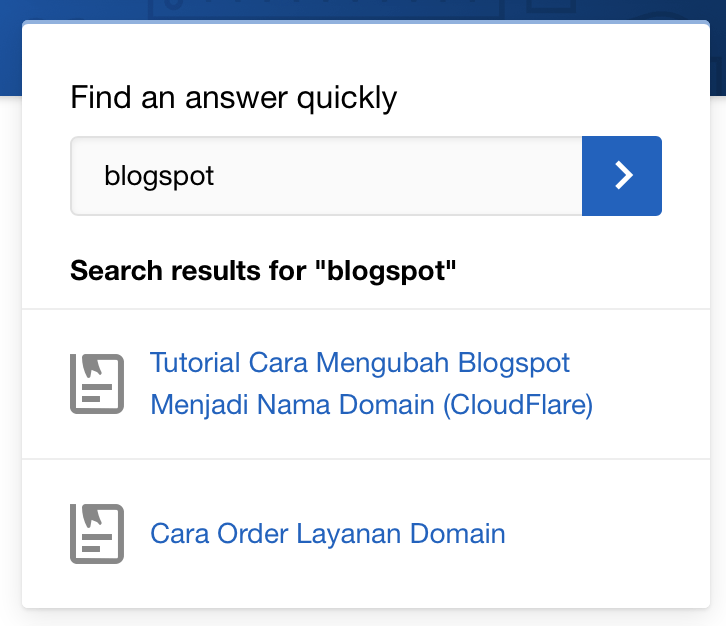Click the white chevron inside the search button
The width and height of the screenshot is (726, 626).
click(x=624, y=176)
